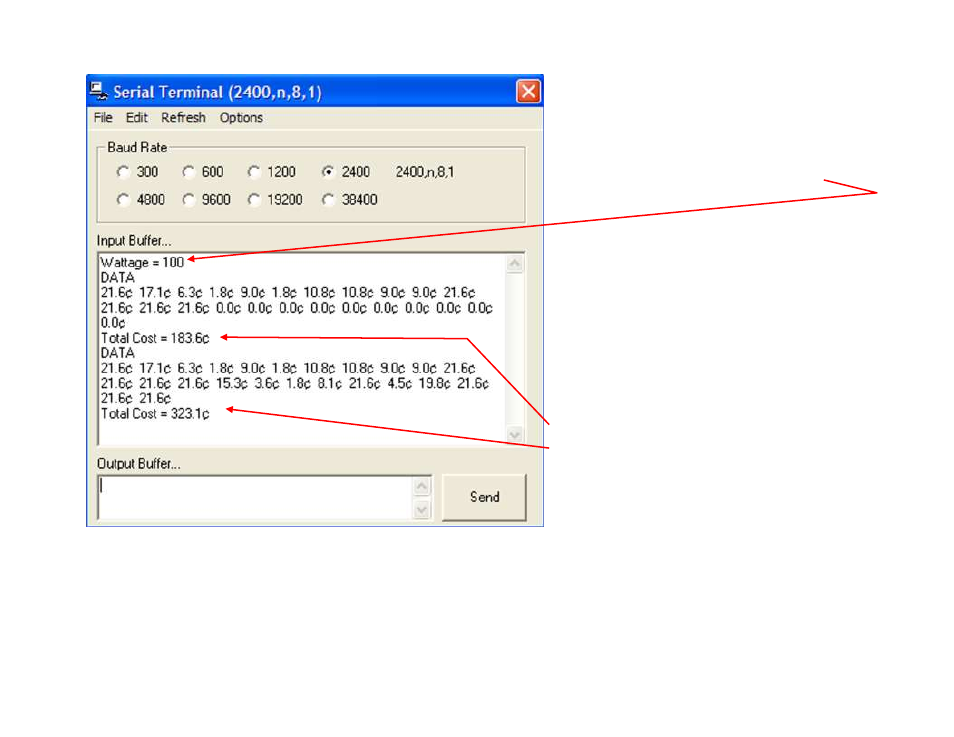
Task: Click the '3.6¢' value in Input Buffer
Action: (266, 383)
